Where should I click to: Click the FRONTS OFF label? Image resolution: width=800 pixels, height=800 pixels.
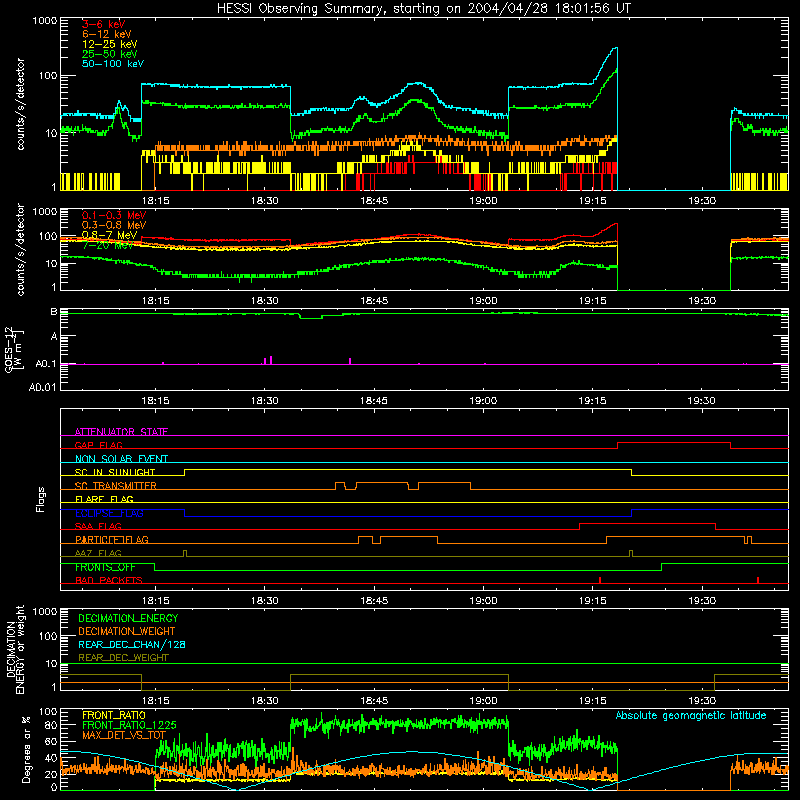(105, 567)
